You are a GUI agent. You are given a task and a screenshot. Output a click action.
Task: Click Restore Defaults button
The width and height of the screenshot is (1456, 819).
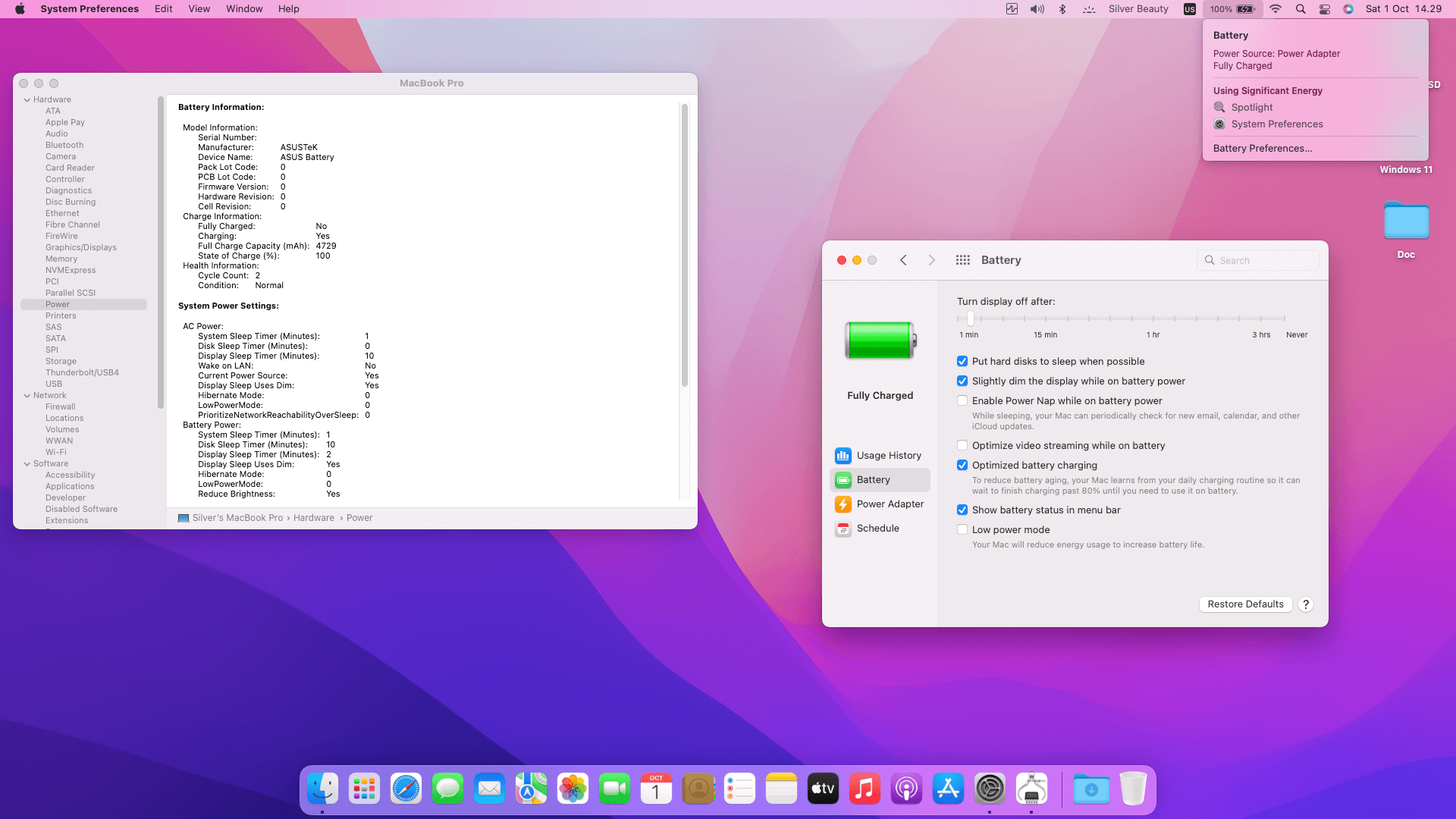[1246, 604]
